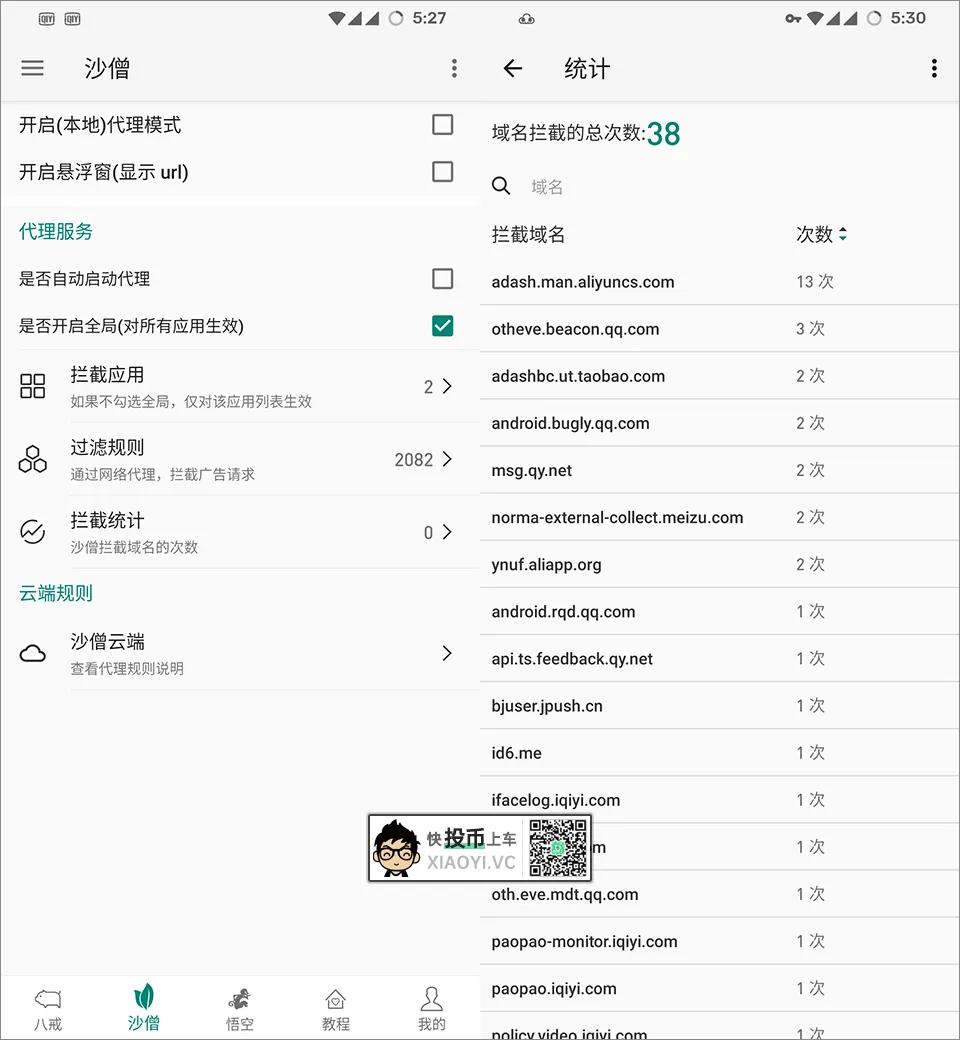Tap the QR code in the banner
Image resolution: width=960 pixels, height=1040 pixels.
[x=558, y=848]
